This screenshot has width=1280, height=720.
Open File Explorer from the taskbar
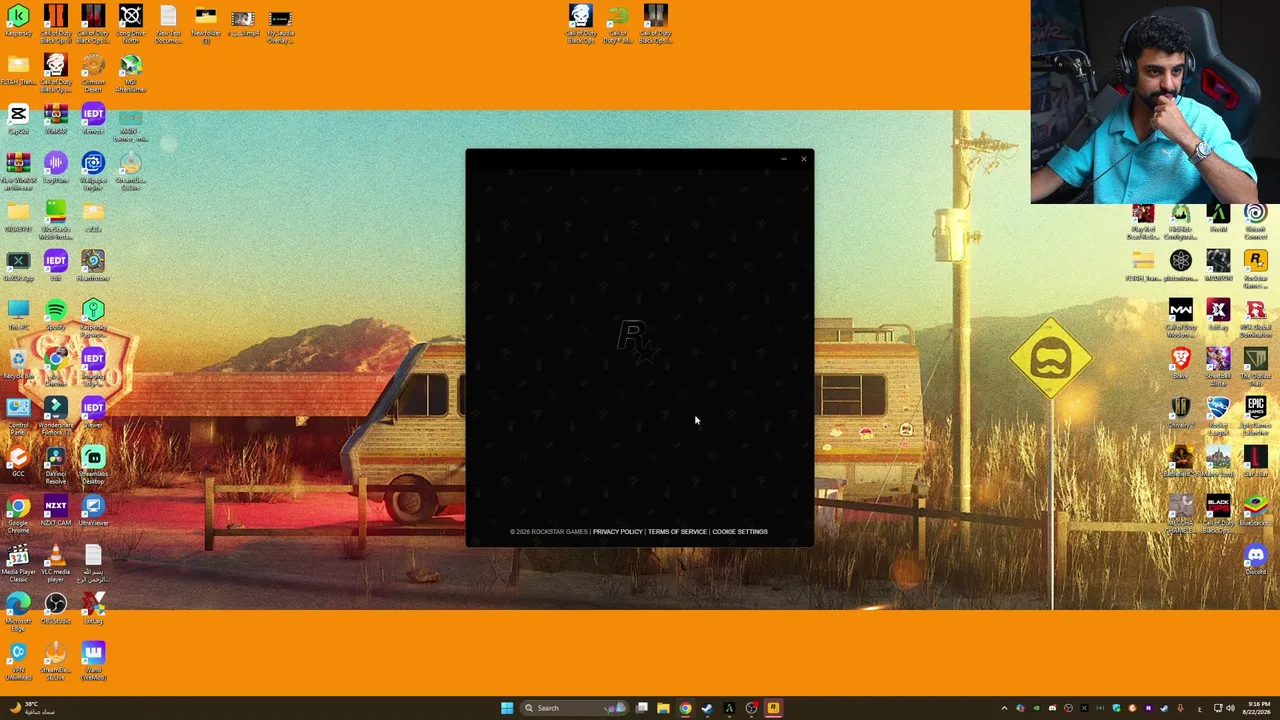[663, 708]
